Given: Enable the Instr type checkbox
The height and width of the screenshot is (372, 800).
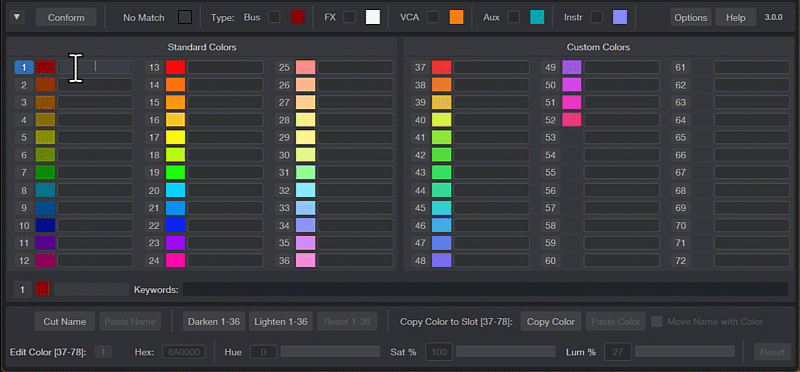Looking at the screenshot, I should tap(596, 17).
